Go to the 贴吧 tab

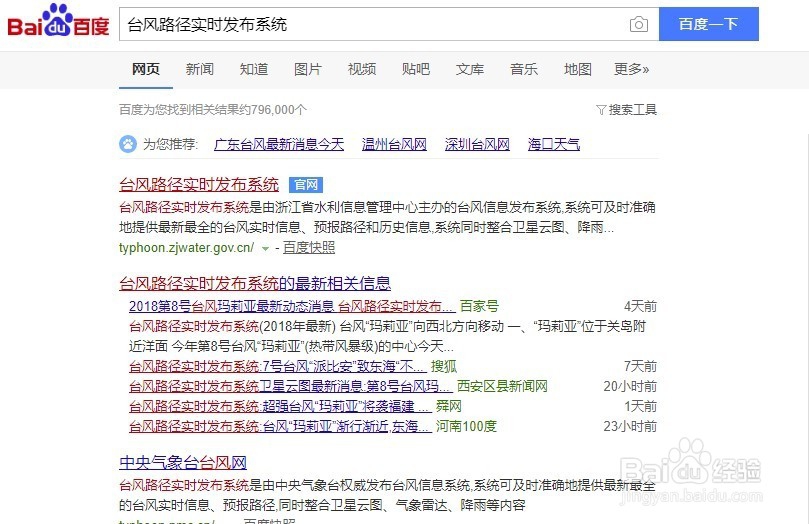click(416, 69)
